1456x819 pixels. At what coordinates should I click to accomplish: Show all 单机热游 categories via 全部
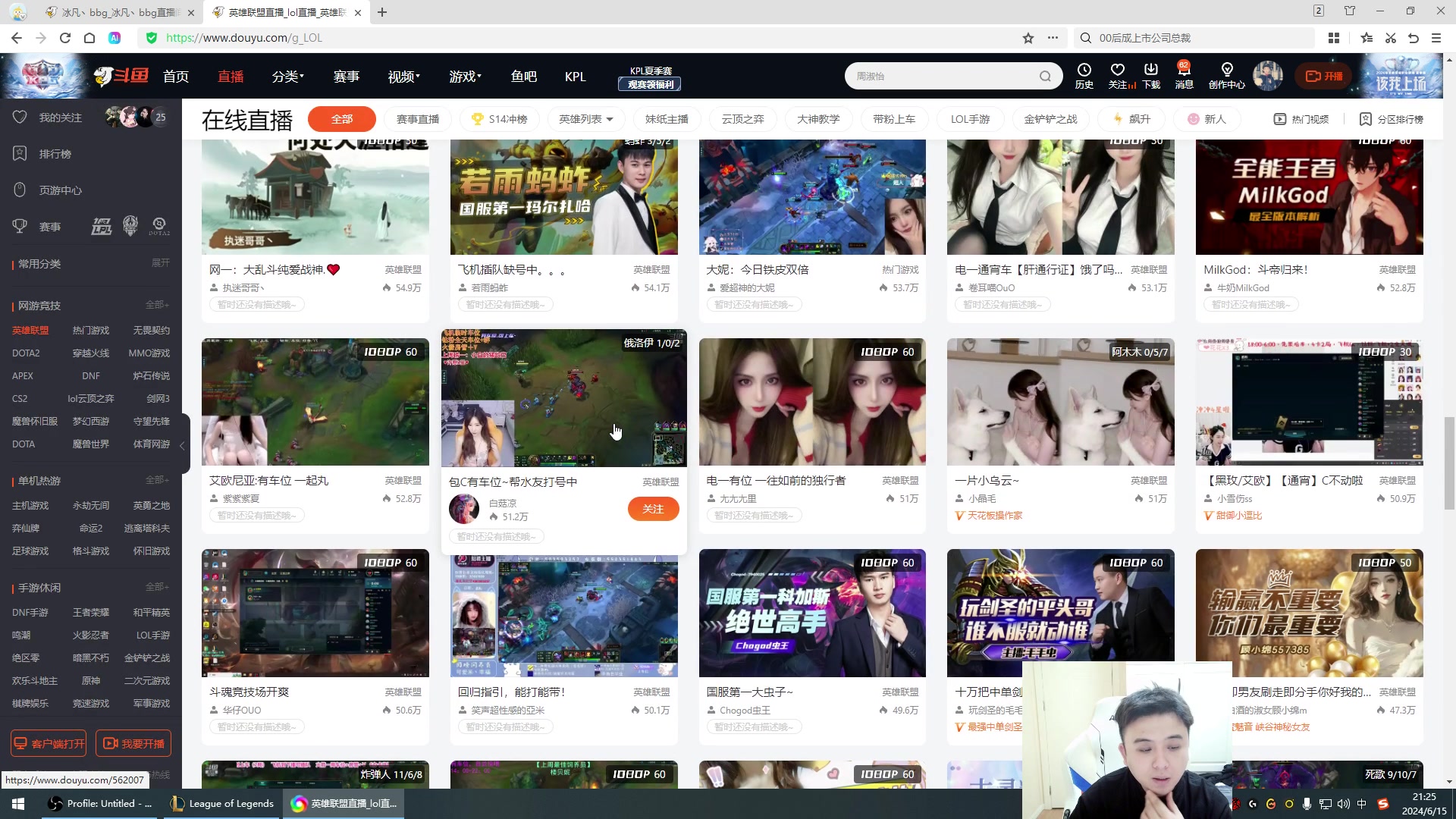[x=157, y=480]
